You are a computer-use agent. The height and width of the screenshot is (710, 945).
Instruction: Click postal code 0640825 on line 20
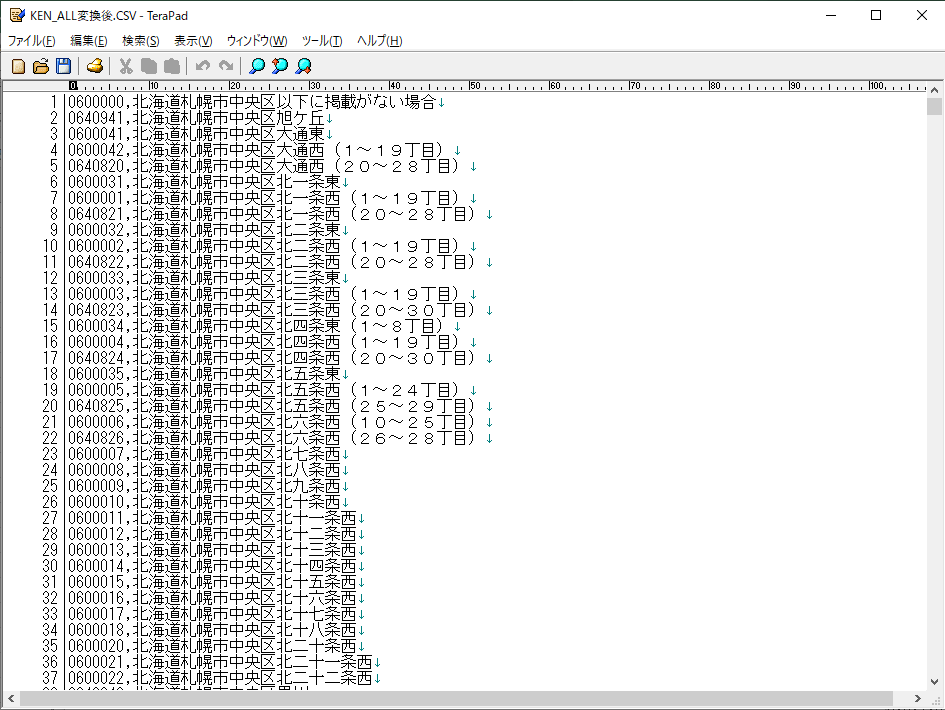click(95, 406)
